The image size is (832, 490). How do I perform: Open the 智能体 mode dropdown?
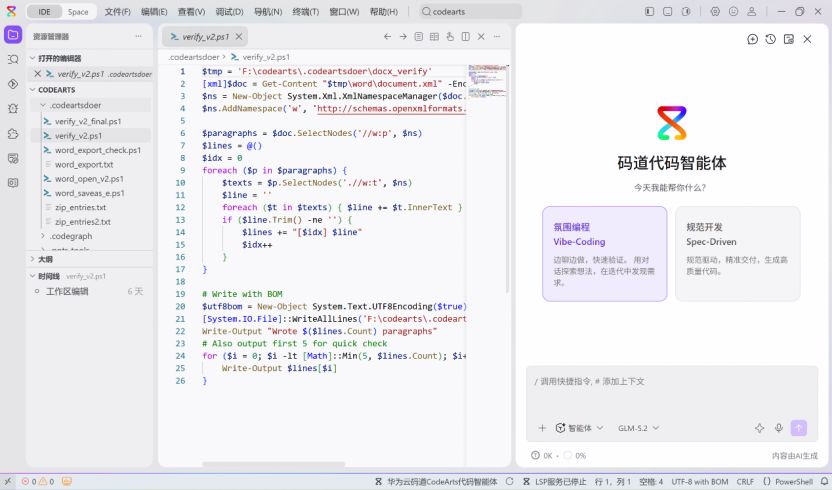tap(579, 428)
